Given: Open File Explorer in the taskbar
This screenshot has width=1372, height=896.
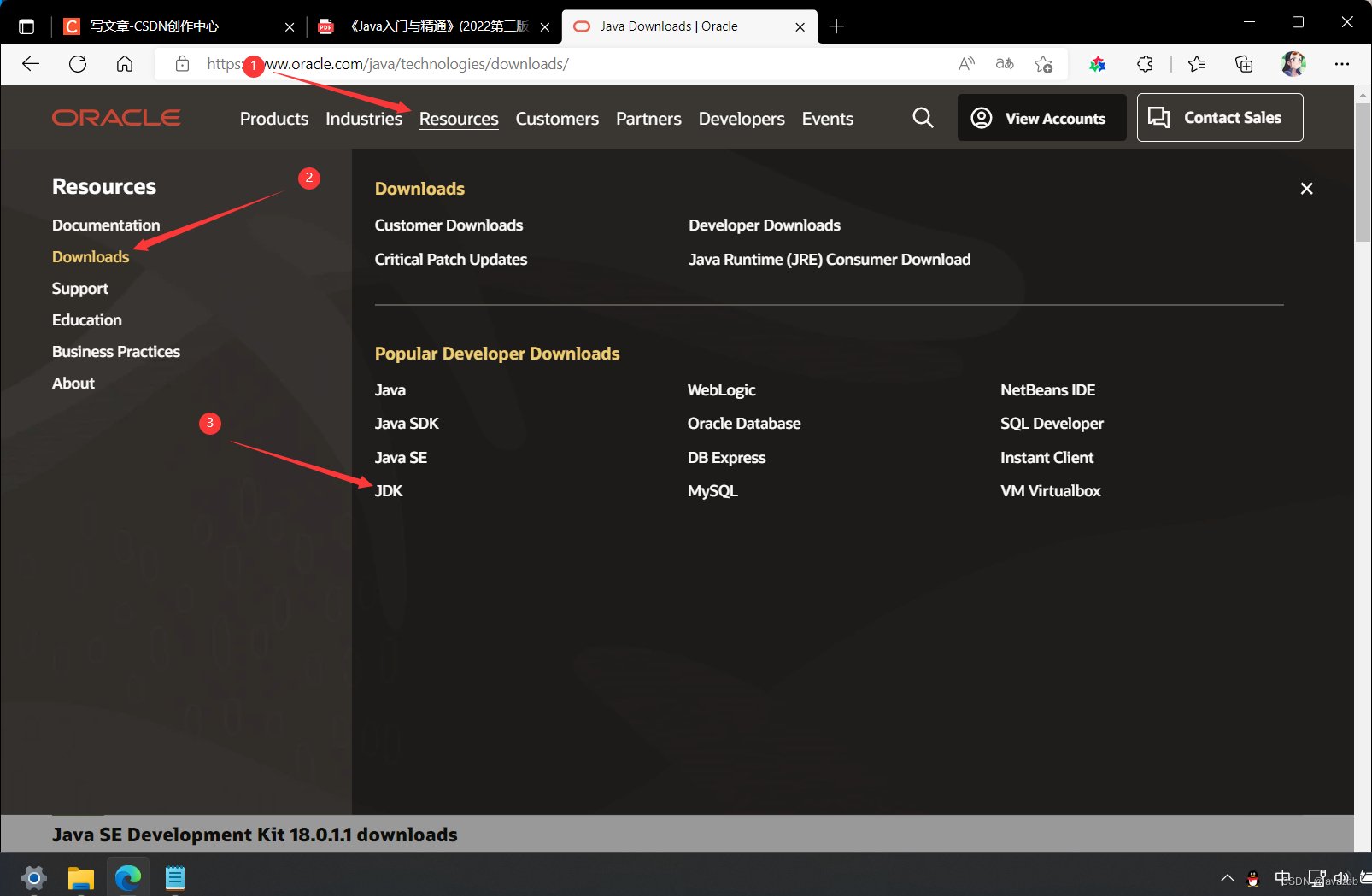Looking at the screenshot, I should tap(81, 878).
